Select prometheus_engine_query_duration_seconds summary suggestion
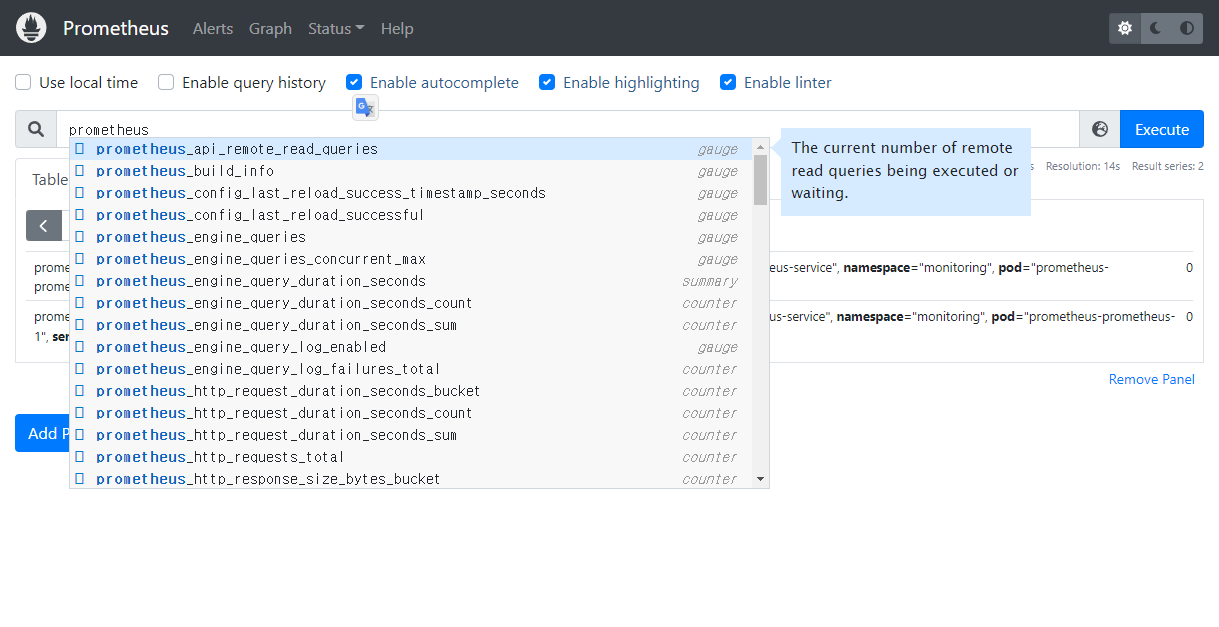 411,281
